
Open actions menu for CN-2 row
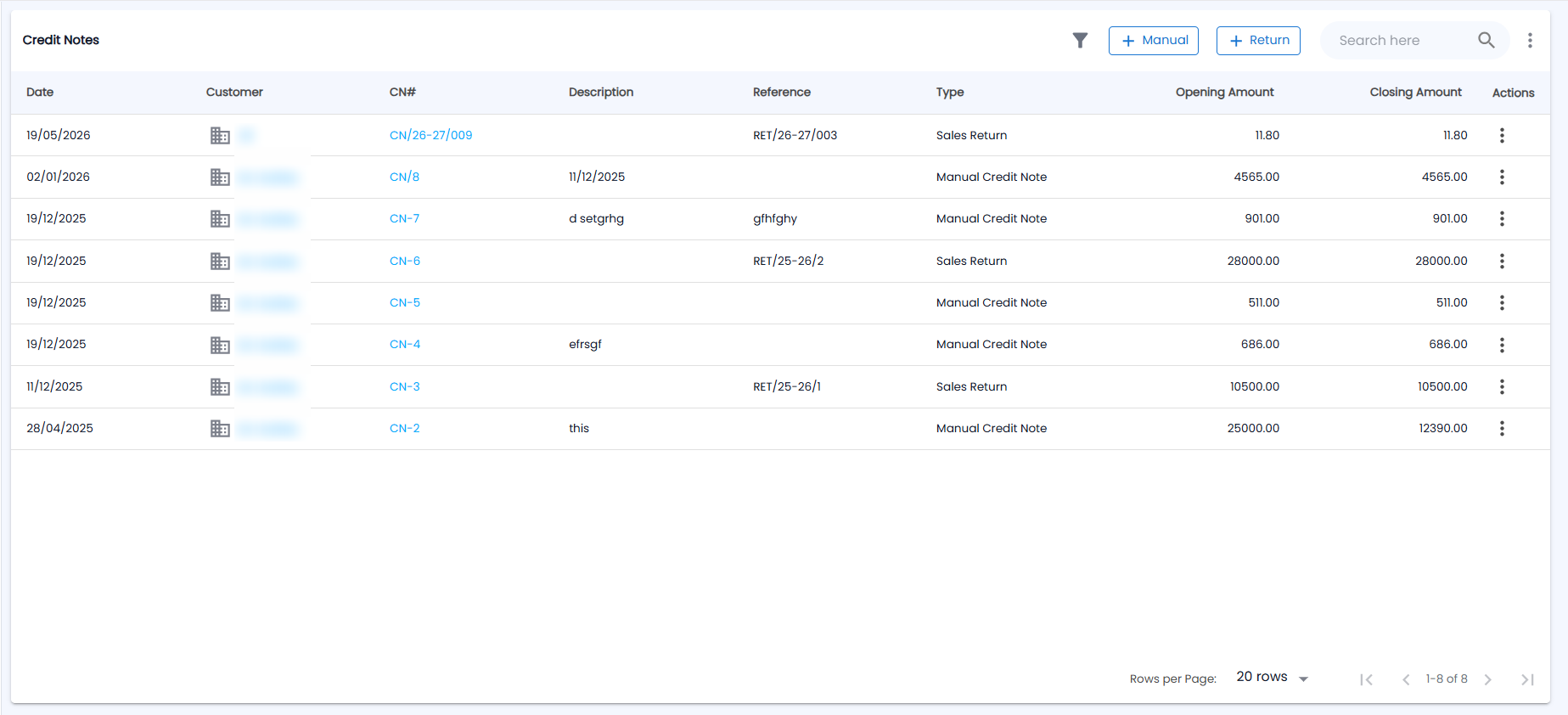[1502, 428]
